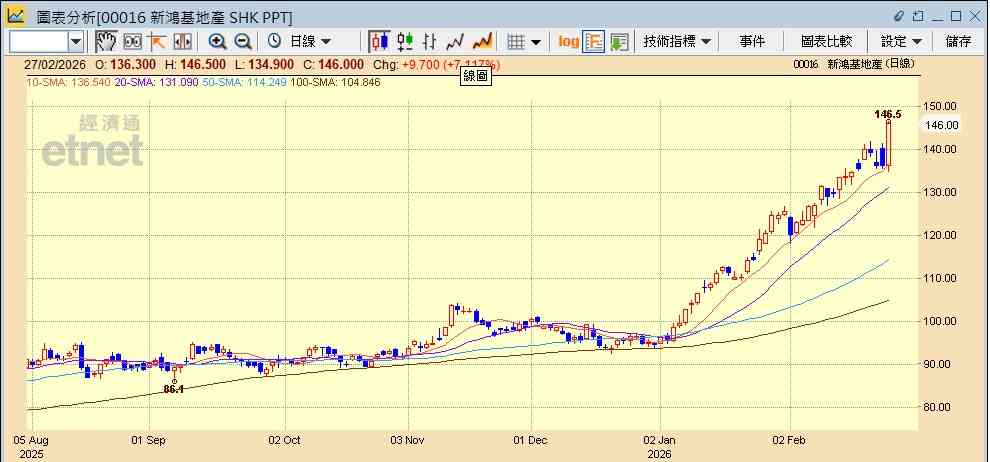The height and width of the screenshot is (462, 990).
Task: Switch to the simple line chart type
Action: pyautogui.click(x=455, y=42)
